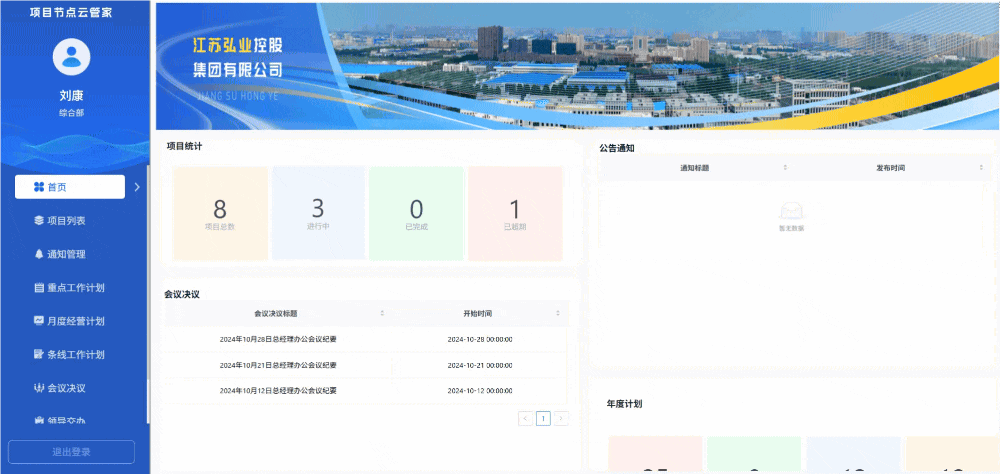
Task: Open 2024年10月28日总经理办公会议纪要 row
Action: click(365, 339)
